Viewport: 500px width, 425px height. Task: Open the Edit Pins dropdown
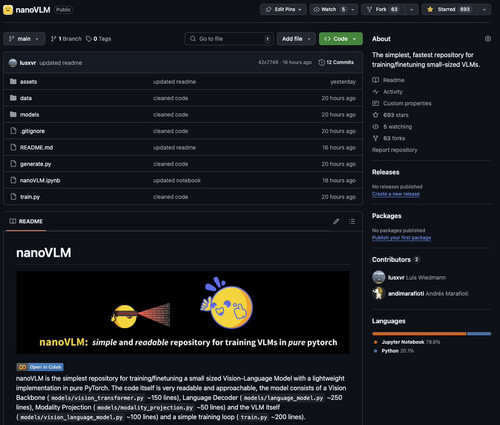click(x=283, y=9)
